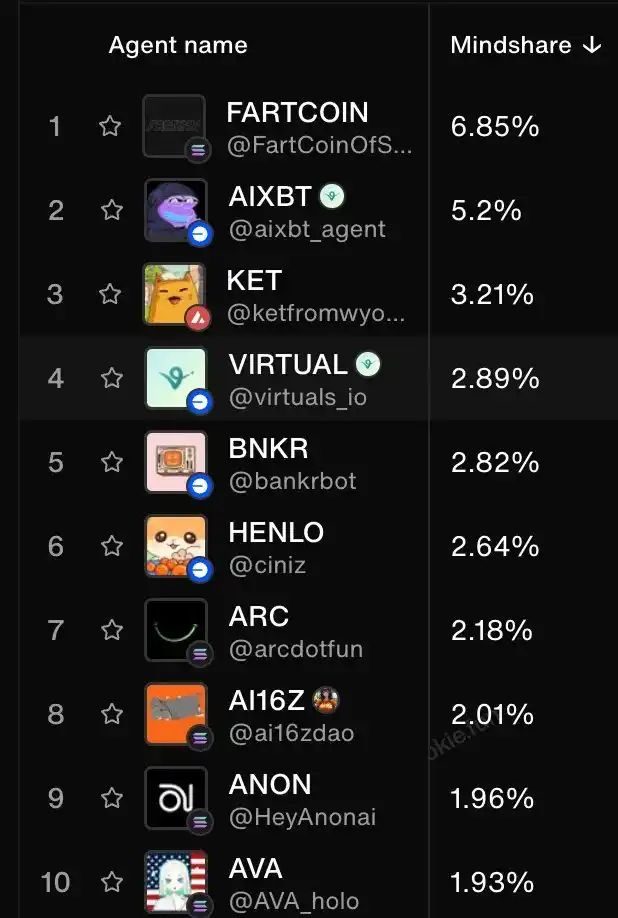Click the KET yellow cat avatar

175,293
